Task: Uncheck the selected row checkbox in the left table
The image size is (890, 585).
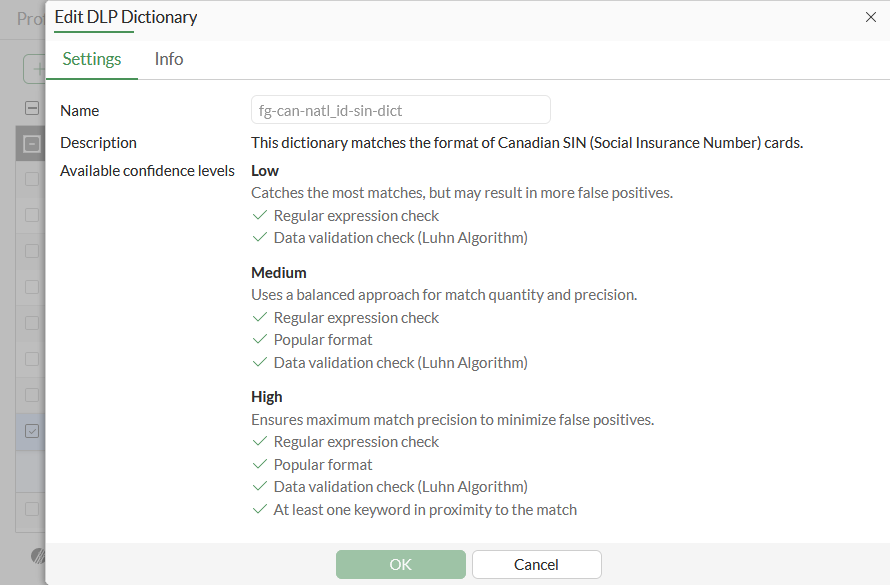Action: (x=31, y=431)
